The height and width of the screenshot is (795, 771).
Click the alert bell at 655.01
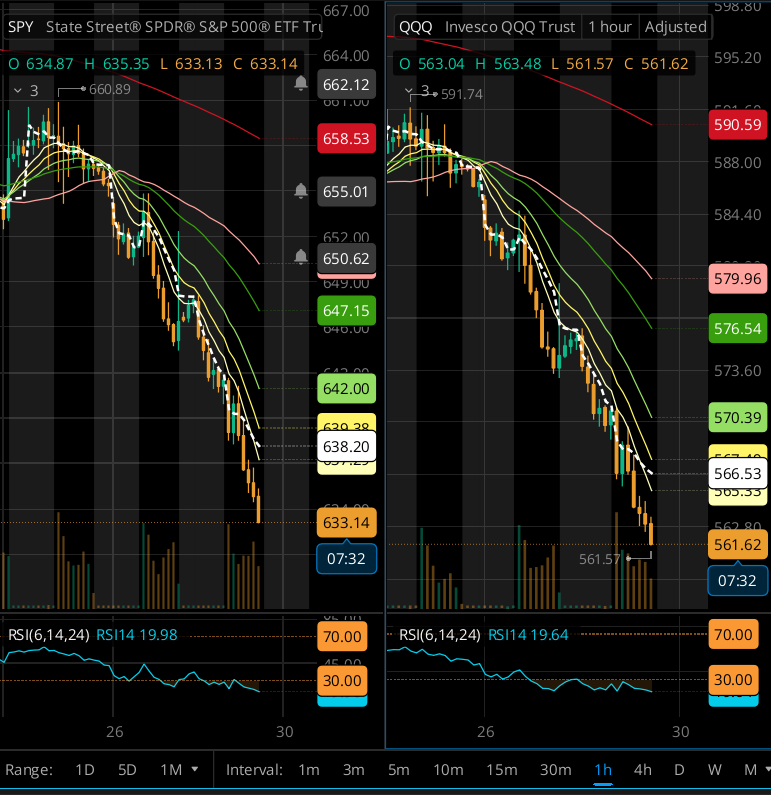click(x=301, y=191)
